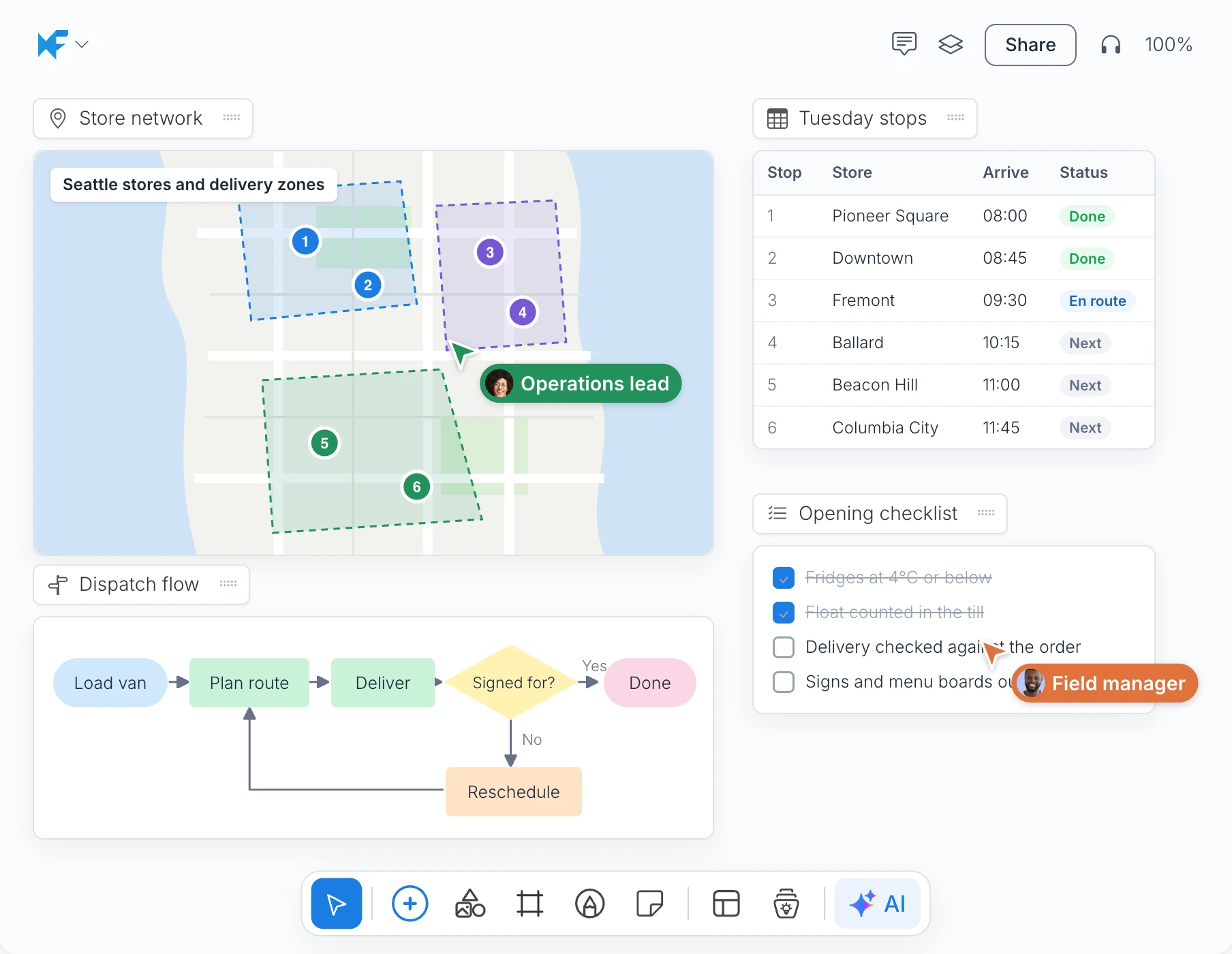Select the Reschedule flowchart node
Image resolution: width=1232 pixels, height=954 pixels.
click(514, 792)
